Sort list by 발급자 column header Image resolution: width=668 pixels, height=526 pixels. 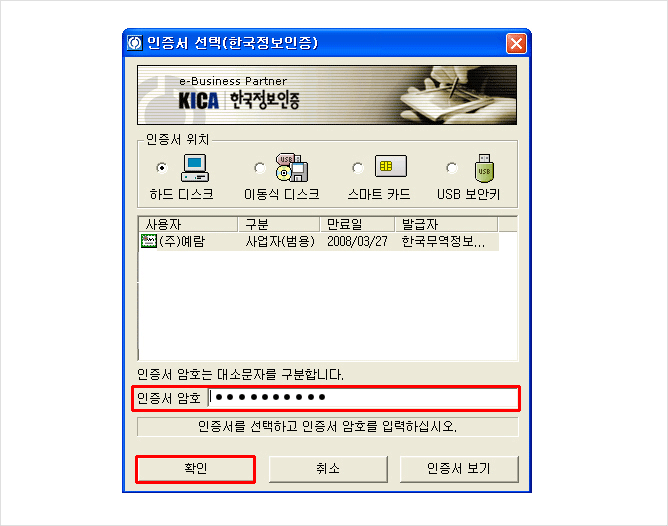coord(446,224)
